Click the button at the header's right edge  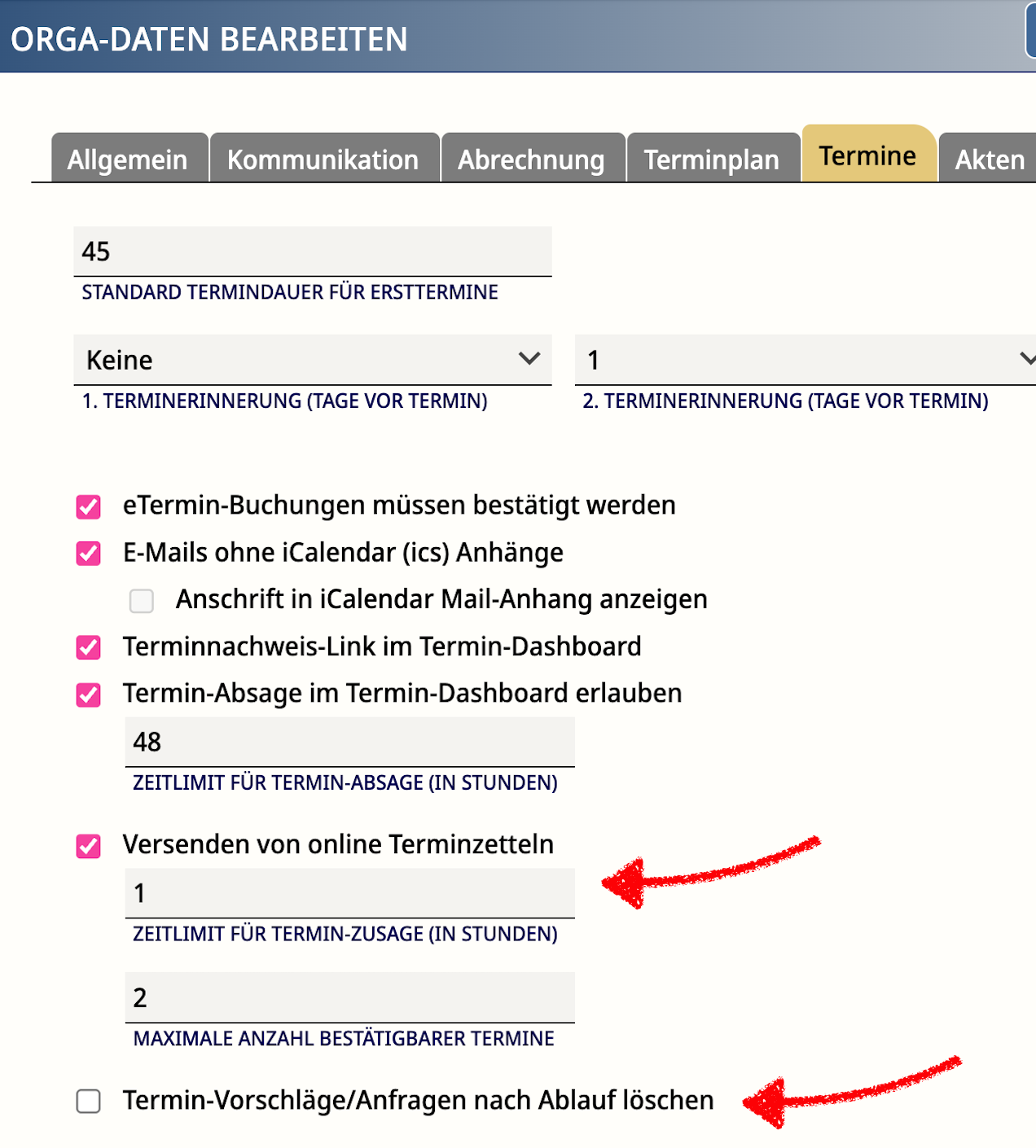tap(1029, 33)
